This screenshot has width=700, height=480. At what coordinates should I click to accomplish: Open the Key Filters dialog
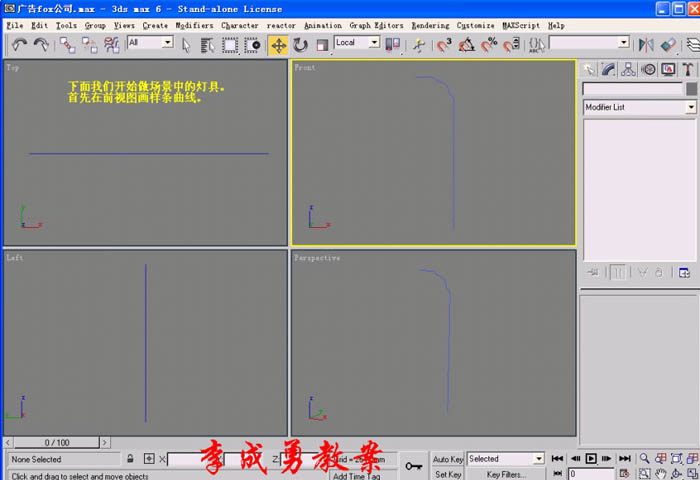pos(506,474)
